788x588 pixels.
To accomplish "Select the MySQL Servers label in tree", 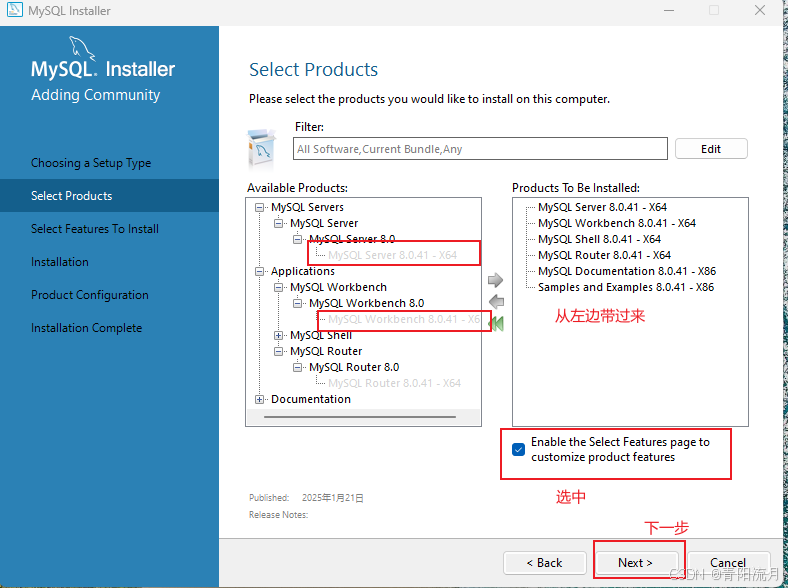I will 307,207.
